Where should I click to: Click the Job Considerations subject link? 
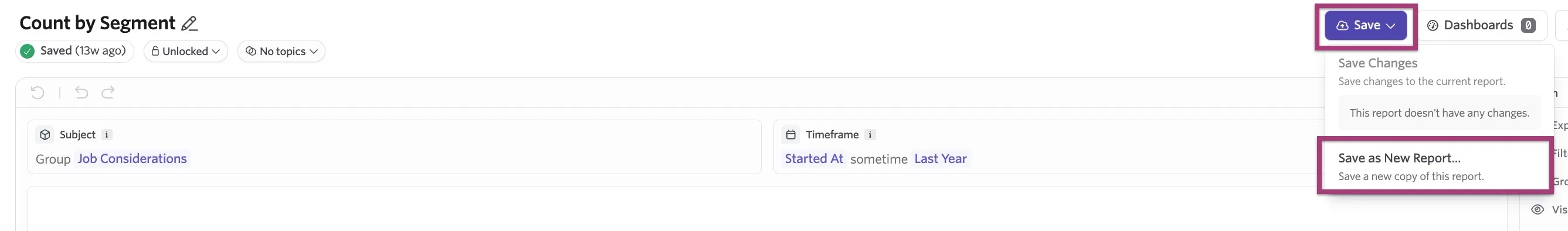pos(132,159)
